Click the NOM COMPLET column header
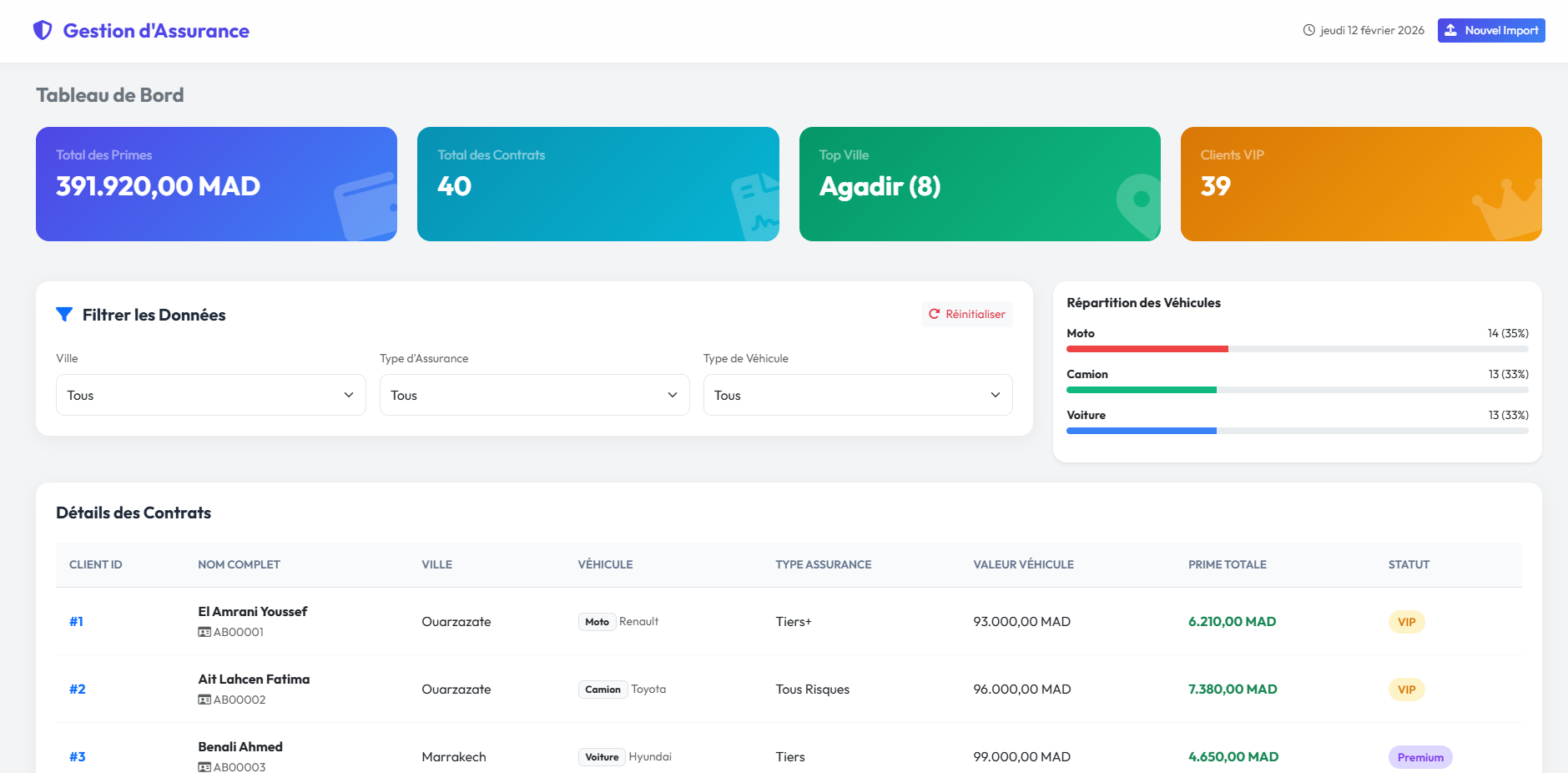 (x=239, y=565)
